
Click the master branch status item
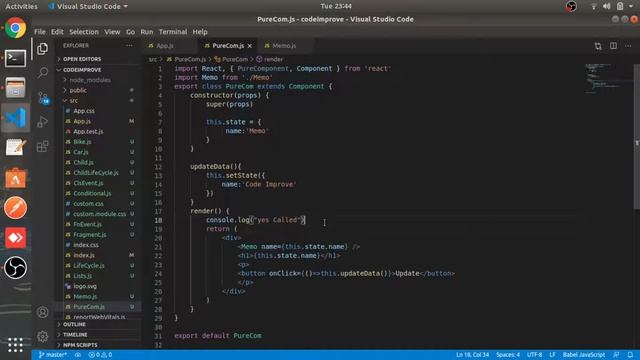(52, 355)
